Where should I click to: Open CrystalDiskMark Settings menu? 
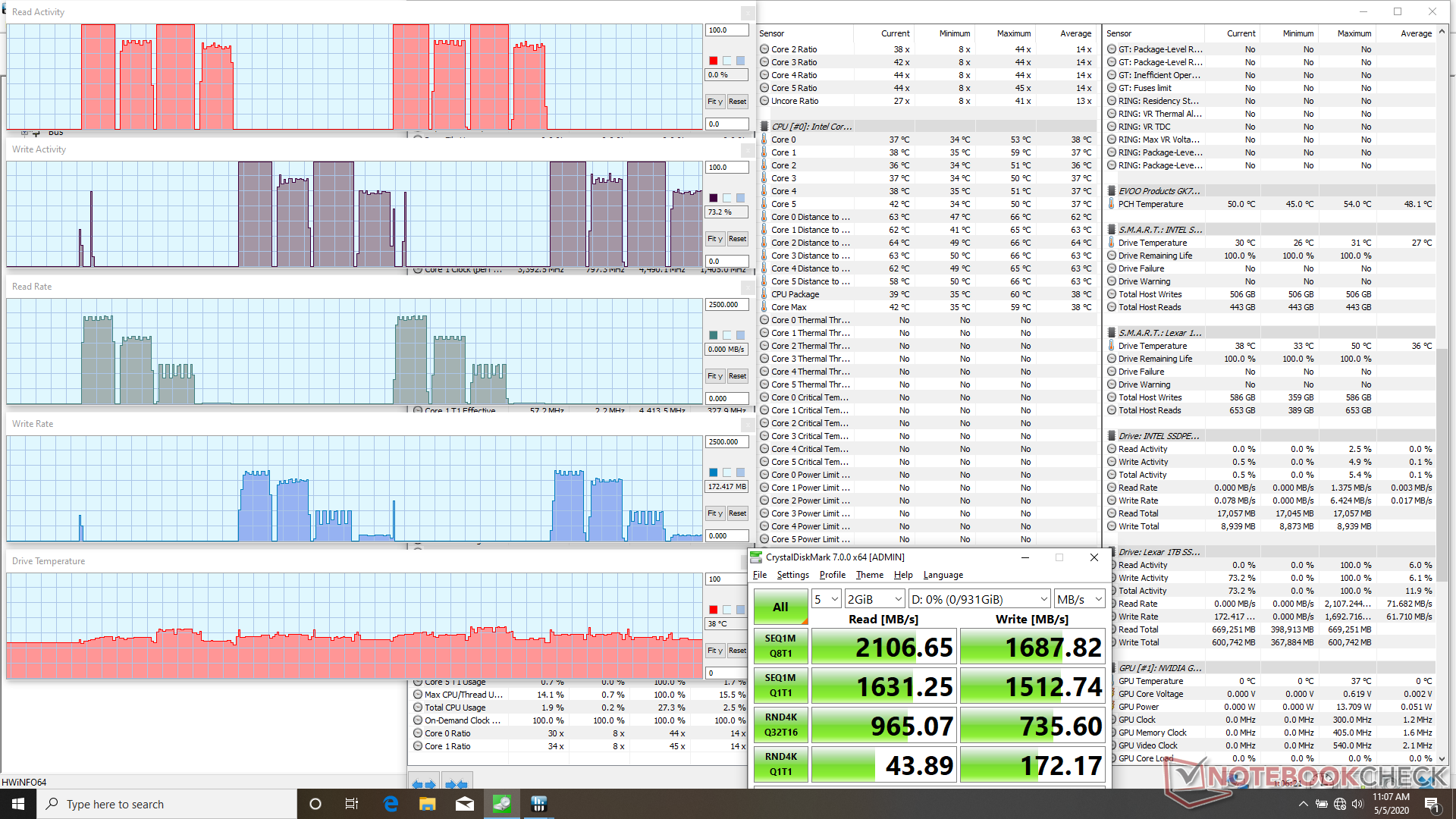pos(792,576)
